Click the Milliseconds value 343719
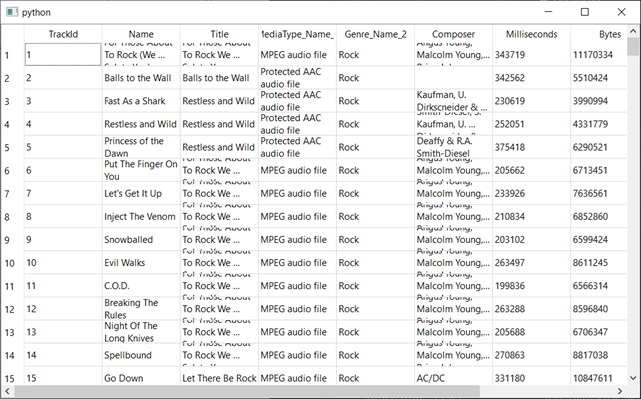Screen dimensions: 641x399 tap(531, 55)
